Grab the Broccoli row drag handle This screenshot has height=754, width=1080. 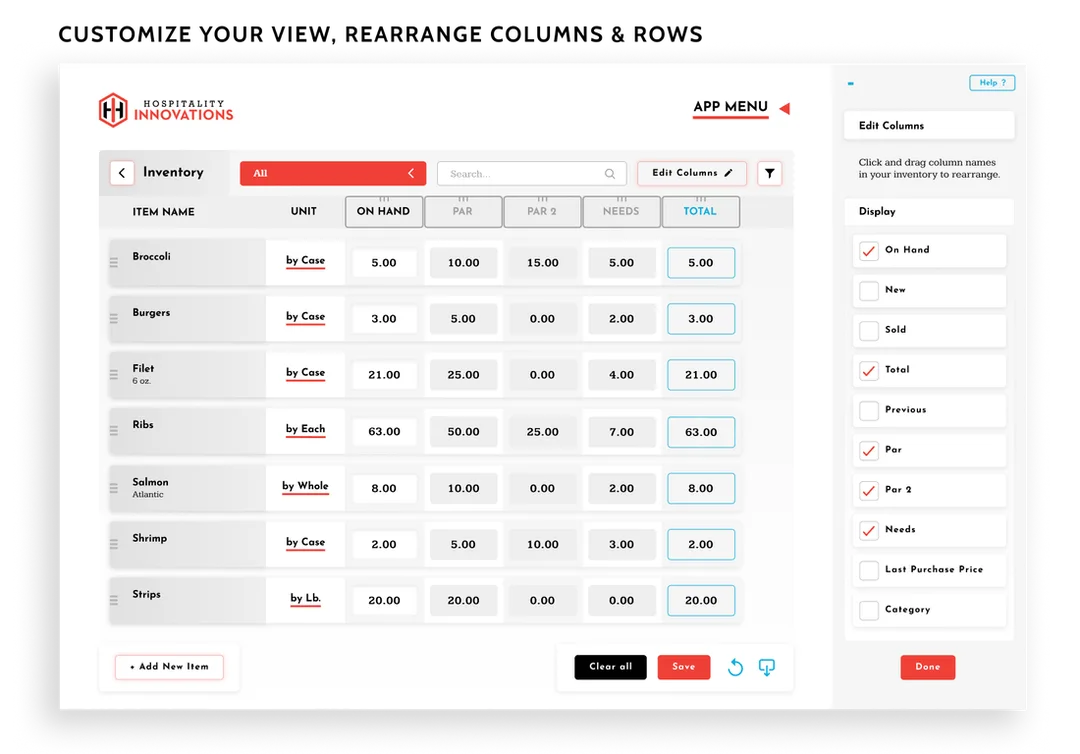[114, 262]
